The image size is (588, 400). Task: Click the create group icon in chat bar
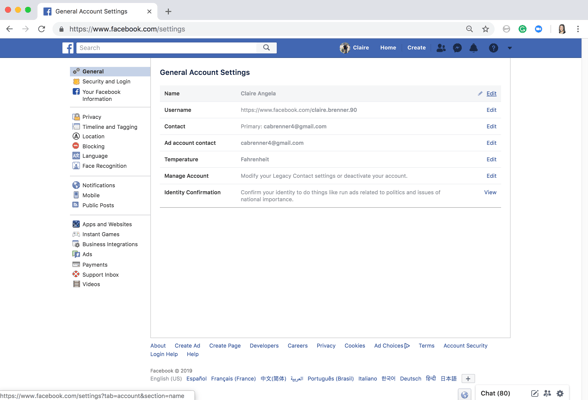(x=548, y=393)
